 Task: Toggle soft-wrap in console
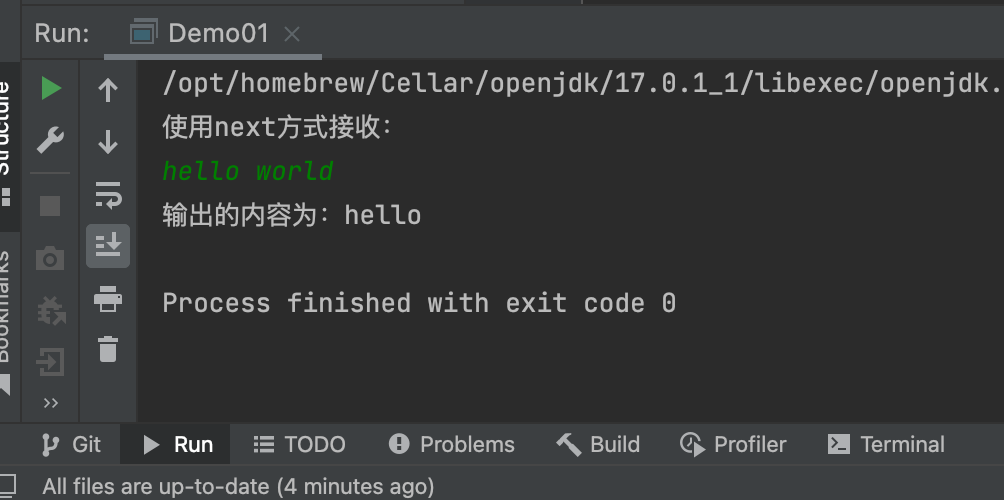108,194
